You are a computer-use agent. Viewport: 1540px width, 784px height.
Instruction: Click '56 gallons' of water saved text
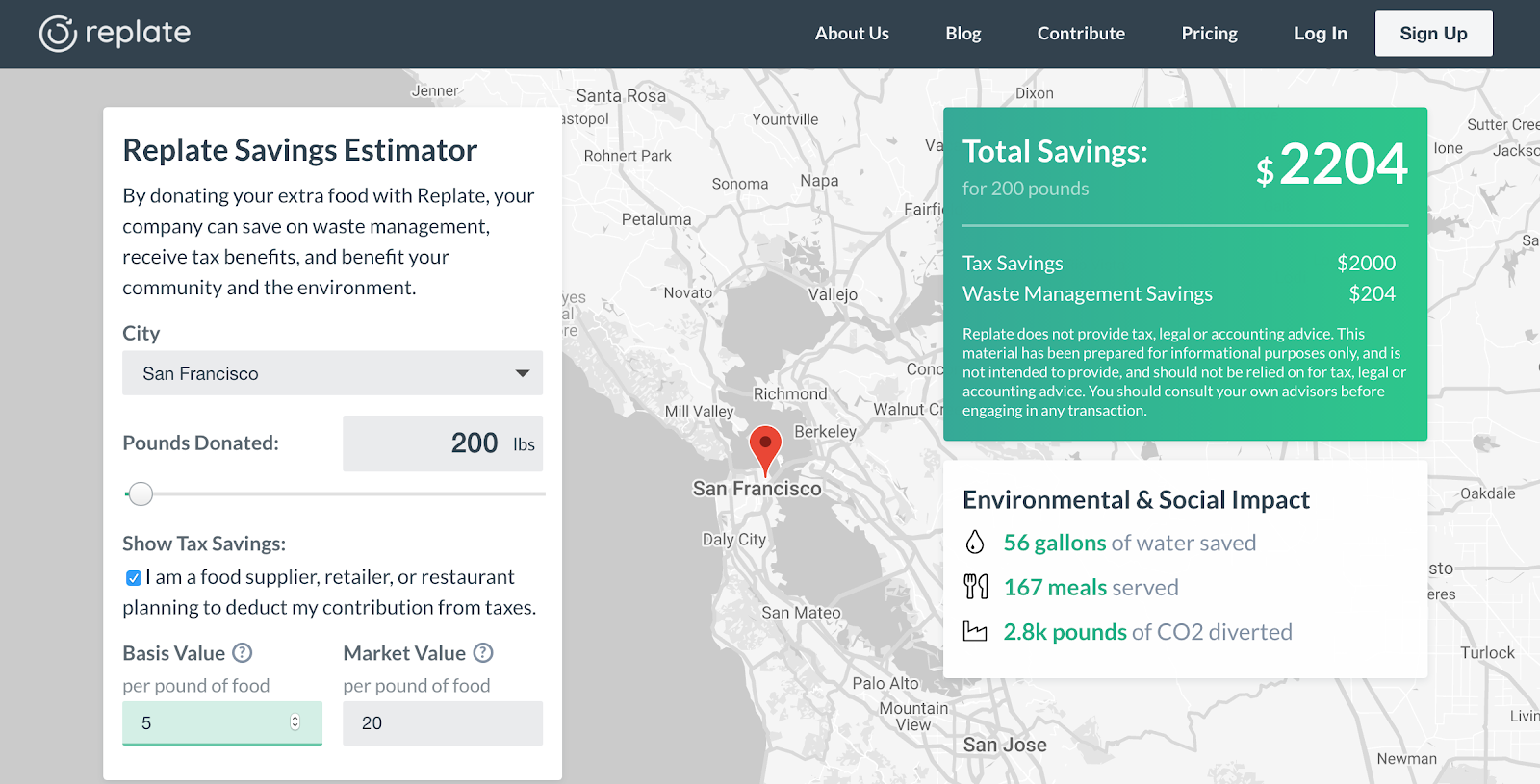coord(1055,543)
